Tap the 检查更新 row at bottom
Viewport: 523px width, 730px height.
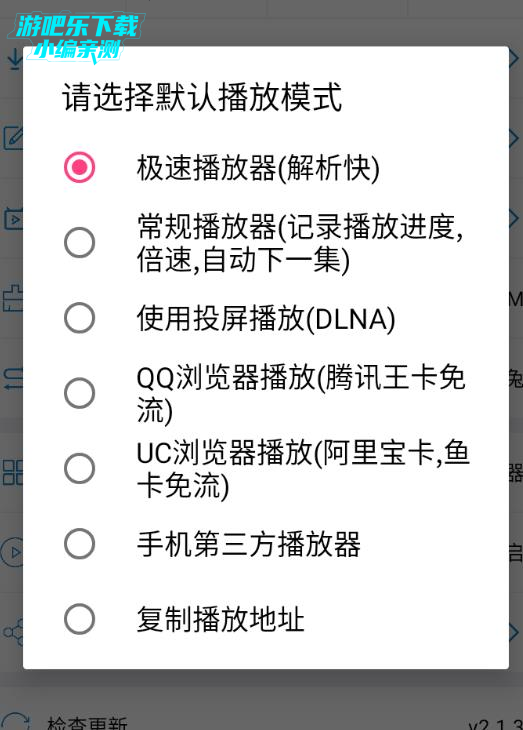click(261, 721)
